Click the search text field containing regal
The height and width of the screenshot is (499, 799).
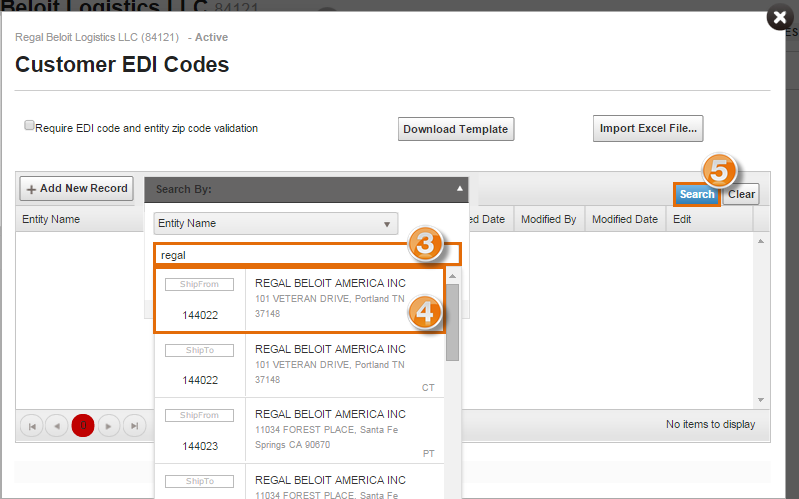click(307, 255)
